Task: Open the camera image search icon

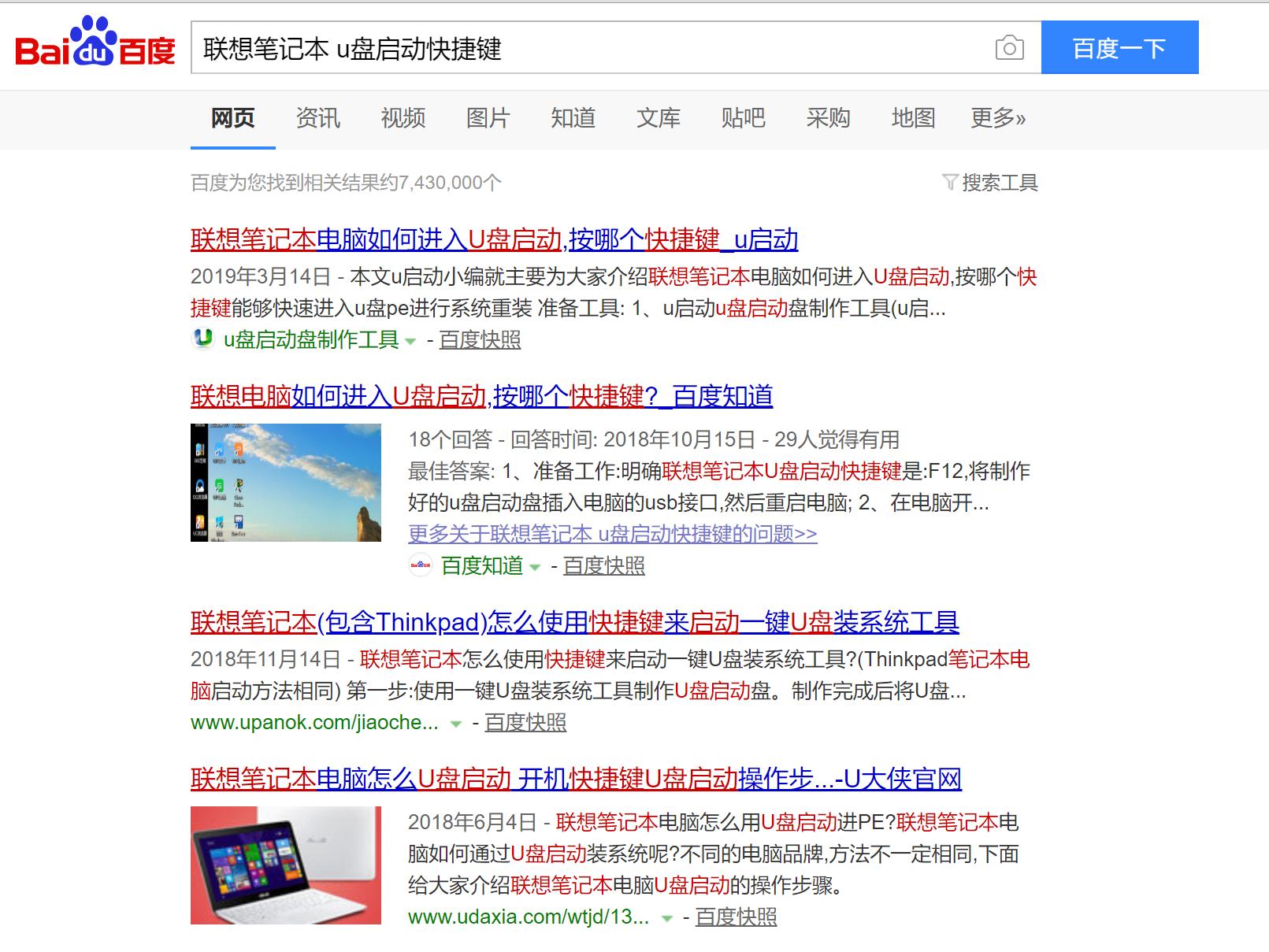Action: point(1009,49)
